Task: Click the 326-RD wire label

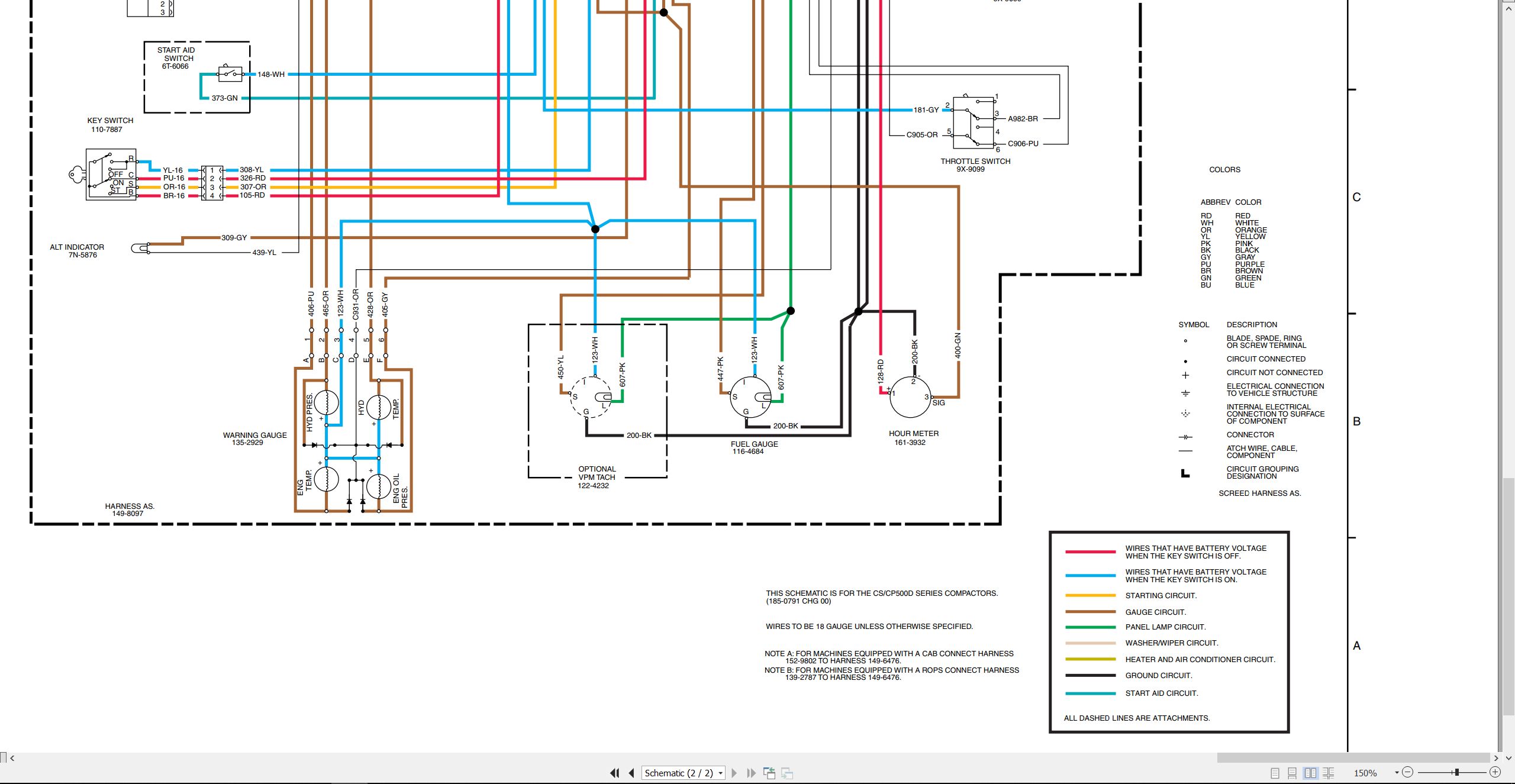Action: (253, 178)
